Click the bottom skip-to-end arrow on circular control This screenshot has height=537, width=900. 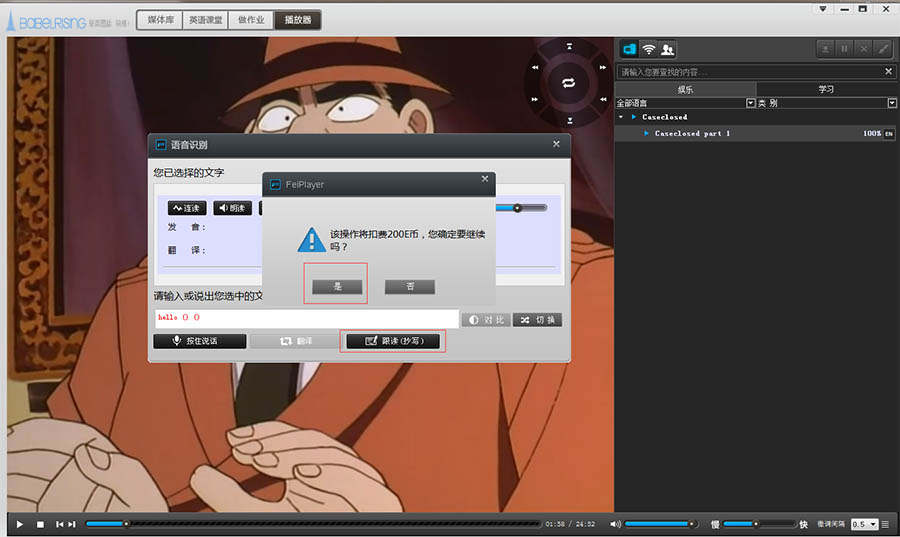(x=569, y=120)
